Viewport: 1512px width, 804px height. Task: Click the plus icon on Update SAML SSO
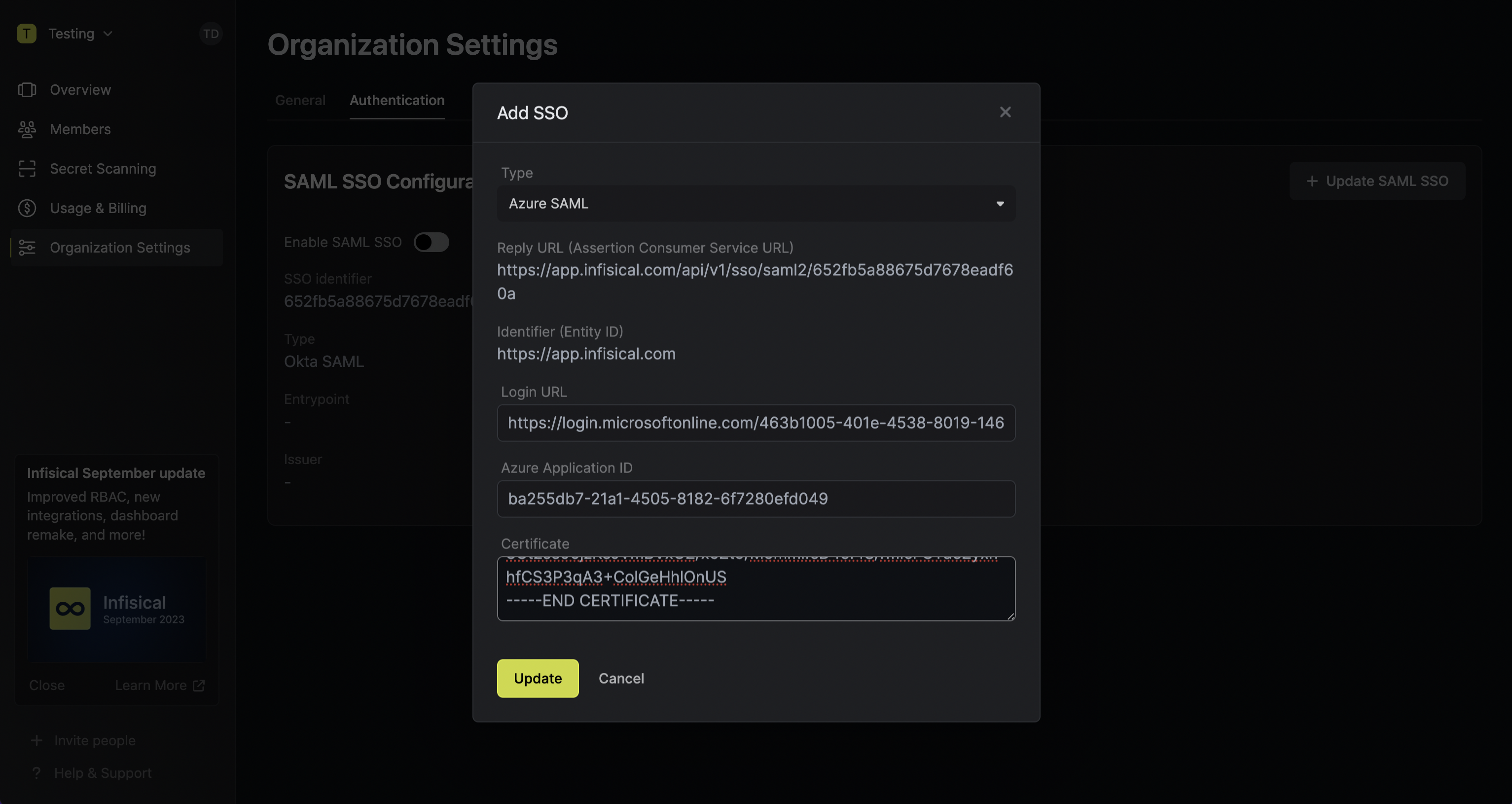point(1312,181)
